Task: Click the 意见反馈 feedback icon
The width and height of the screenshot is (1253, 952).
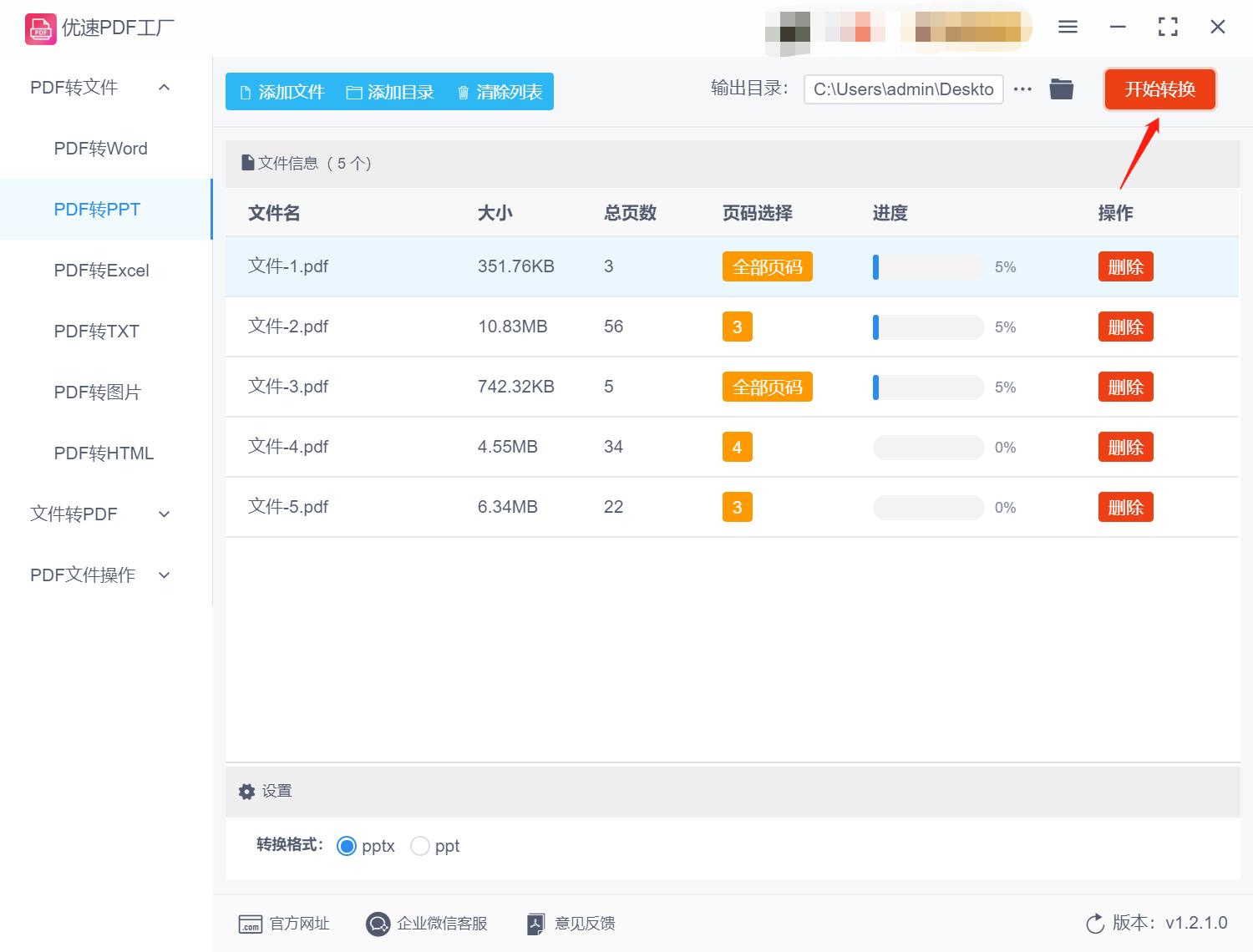Action: pyautogui.click(x=535, y=924)
